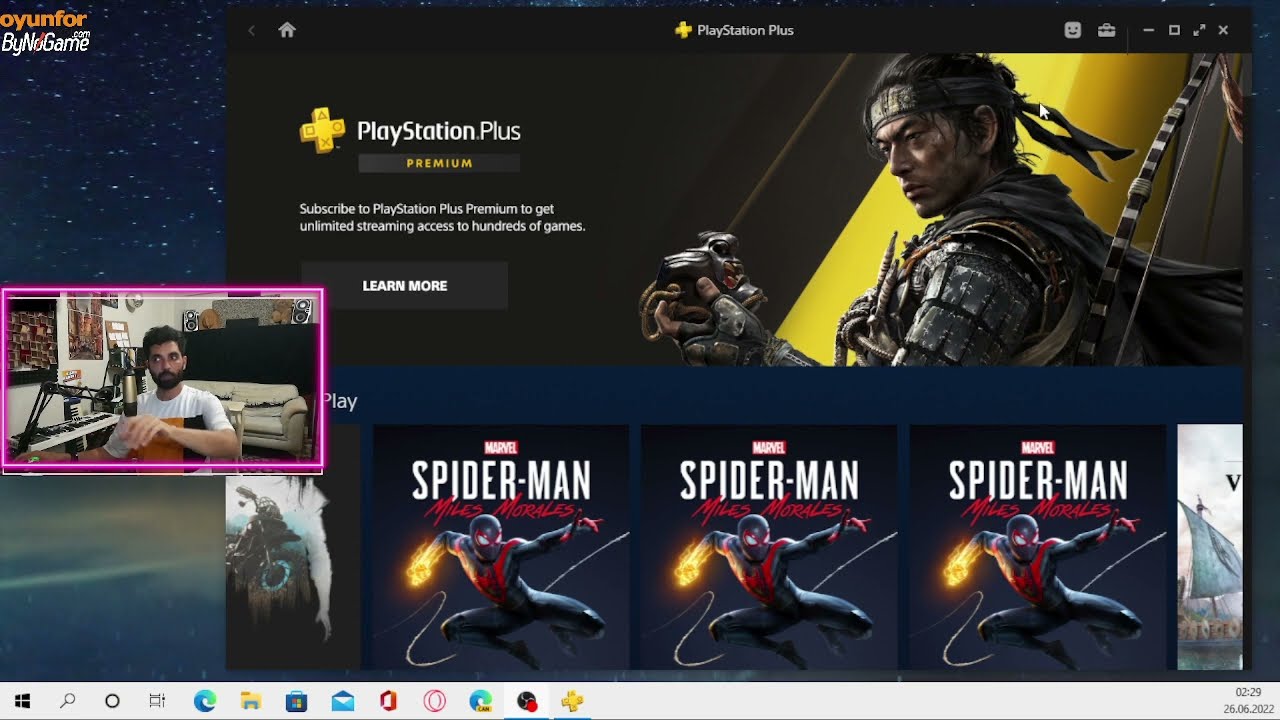Launch Opera browser from taskbar
1280x720 pixels.
(434, 702)
